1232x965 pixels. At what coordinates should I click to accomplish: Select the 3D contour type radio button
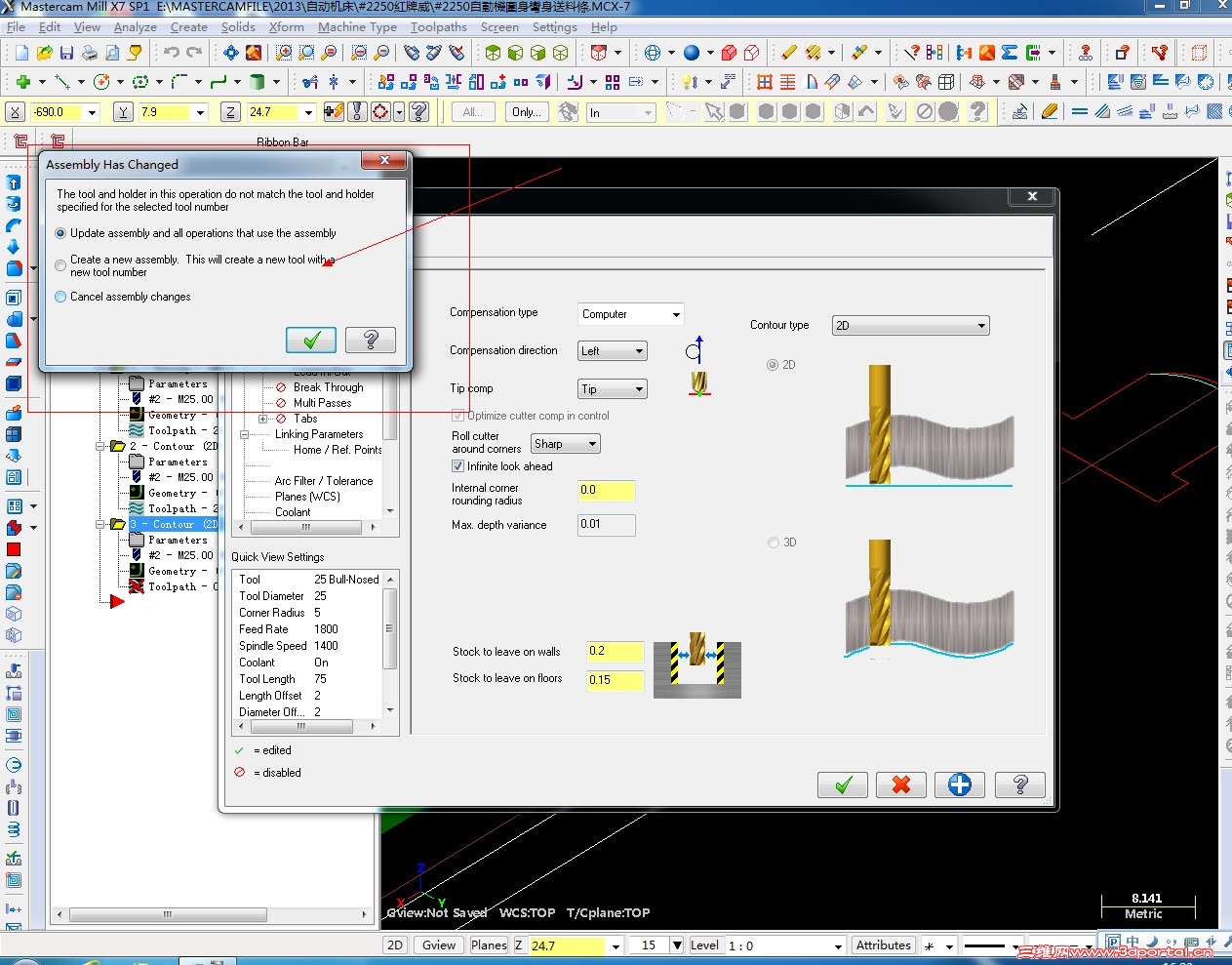click(774, 543)
